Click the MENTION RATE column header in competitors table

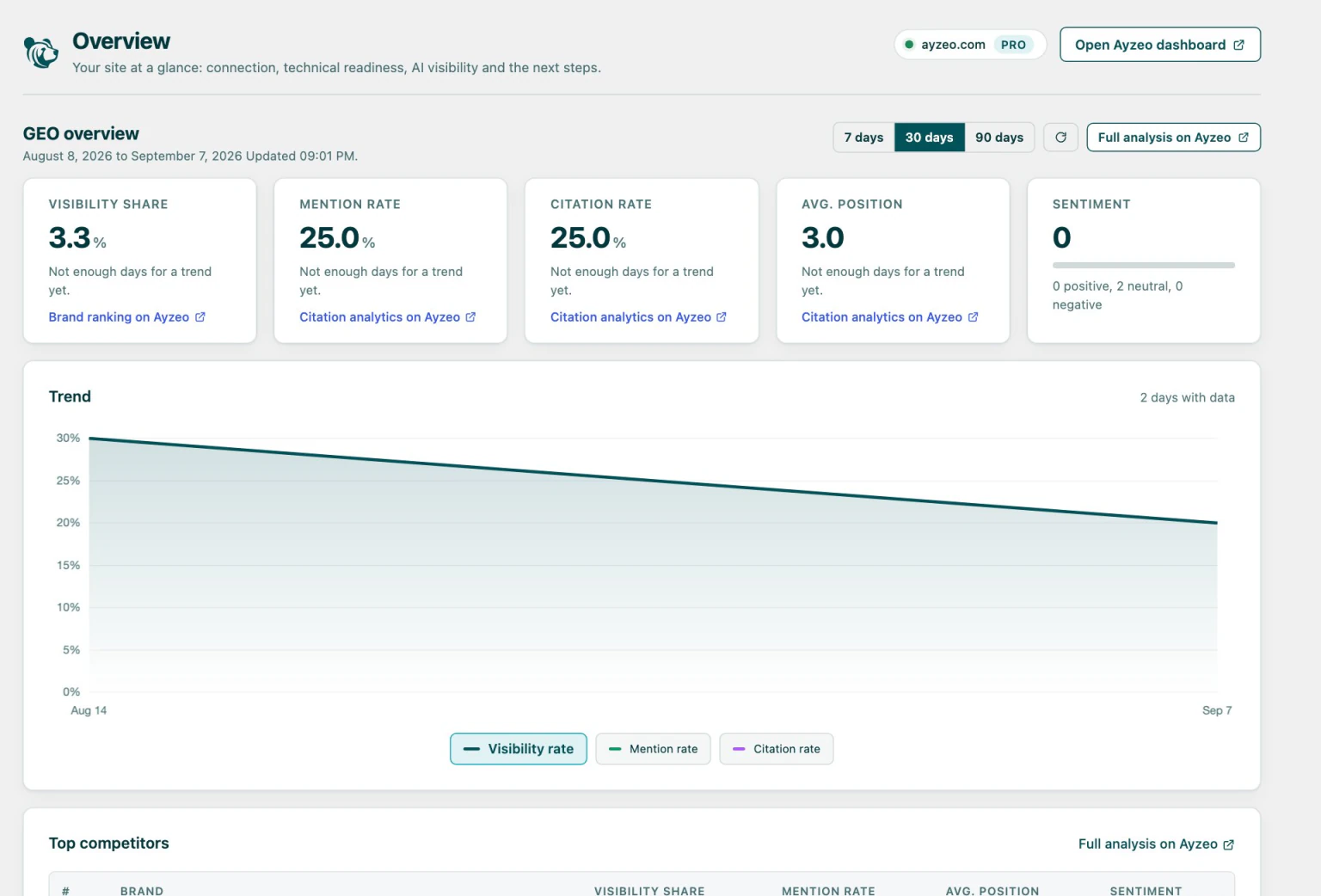pyautogui.click(x=828, y=891)
